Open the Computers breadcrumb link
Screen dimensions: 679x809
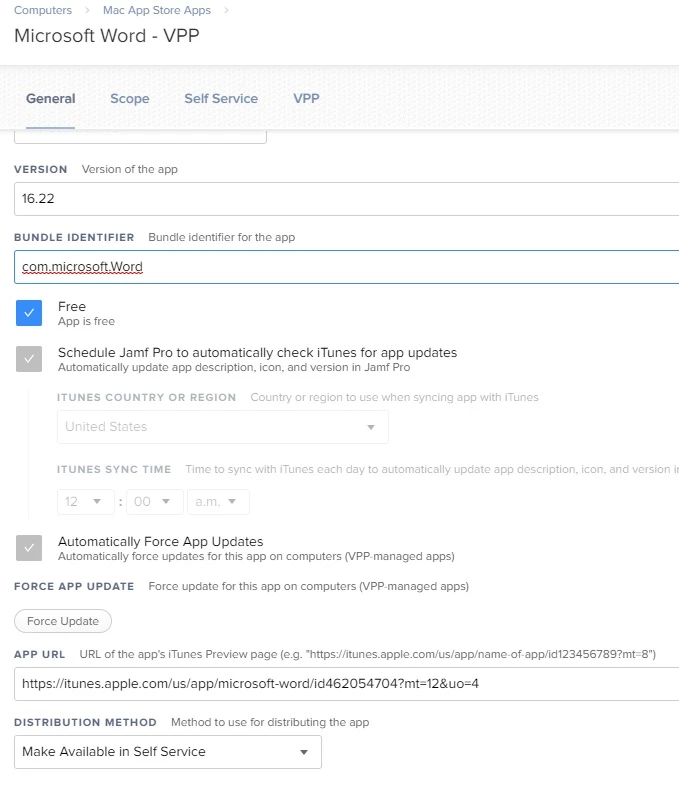click(x=43, y=10)
